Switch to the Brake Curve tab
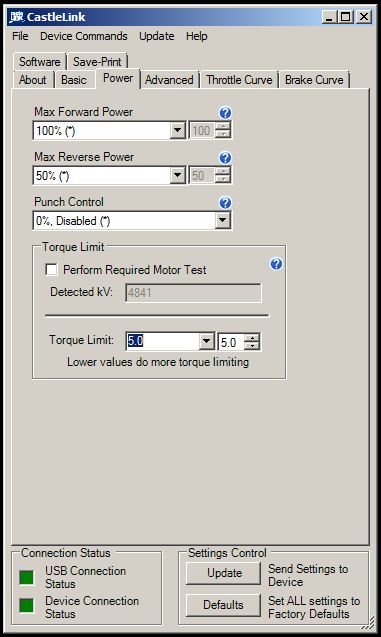The image size is (381, 637). tap(314, 80)
